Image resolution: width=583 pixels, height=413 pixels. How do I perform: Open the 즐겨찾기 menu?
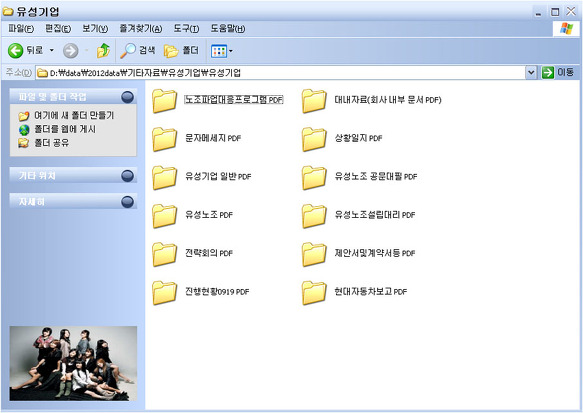tap(141, 29)
